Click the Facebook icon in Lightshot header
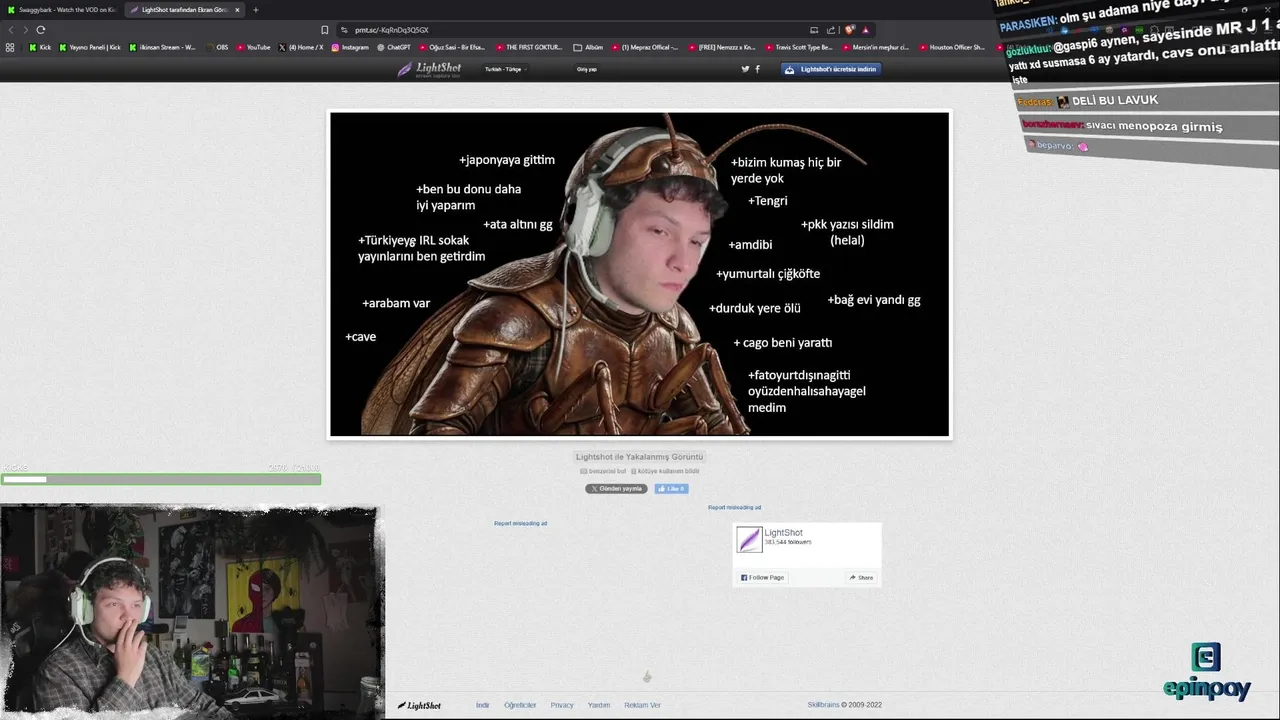The image size is (1280, 720). 757,69
